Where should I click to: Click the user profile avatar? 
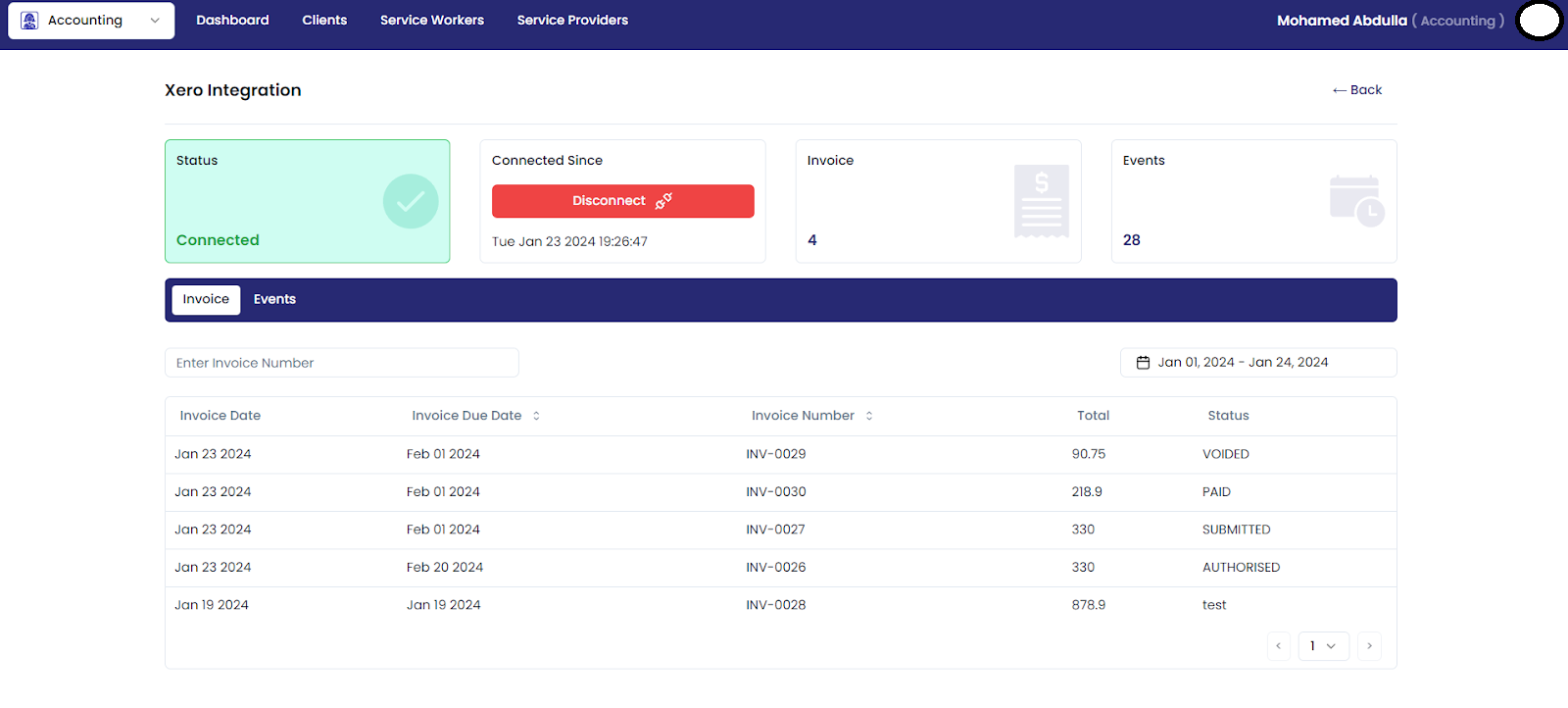pyautogui.click(x=1539, y=21)
